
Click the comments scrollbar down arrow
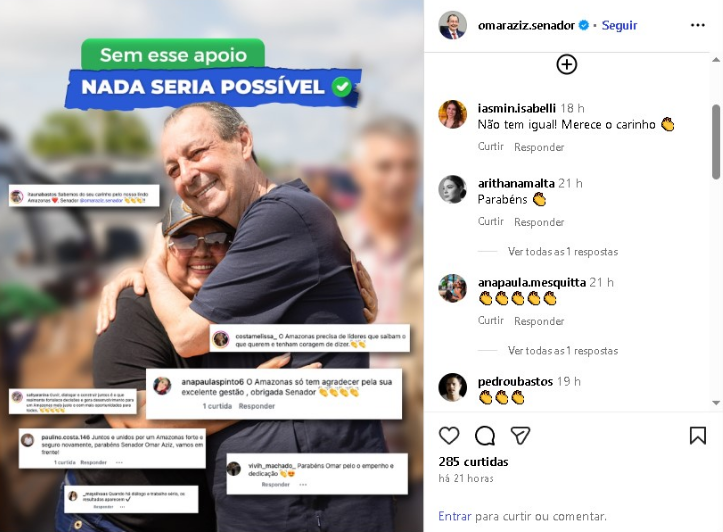(x=716, y=402)
